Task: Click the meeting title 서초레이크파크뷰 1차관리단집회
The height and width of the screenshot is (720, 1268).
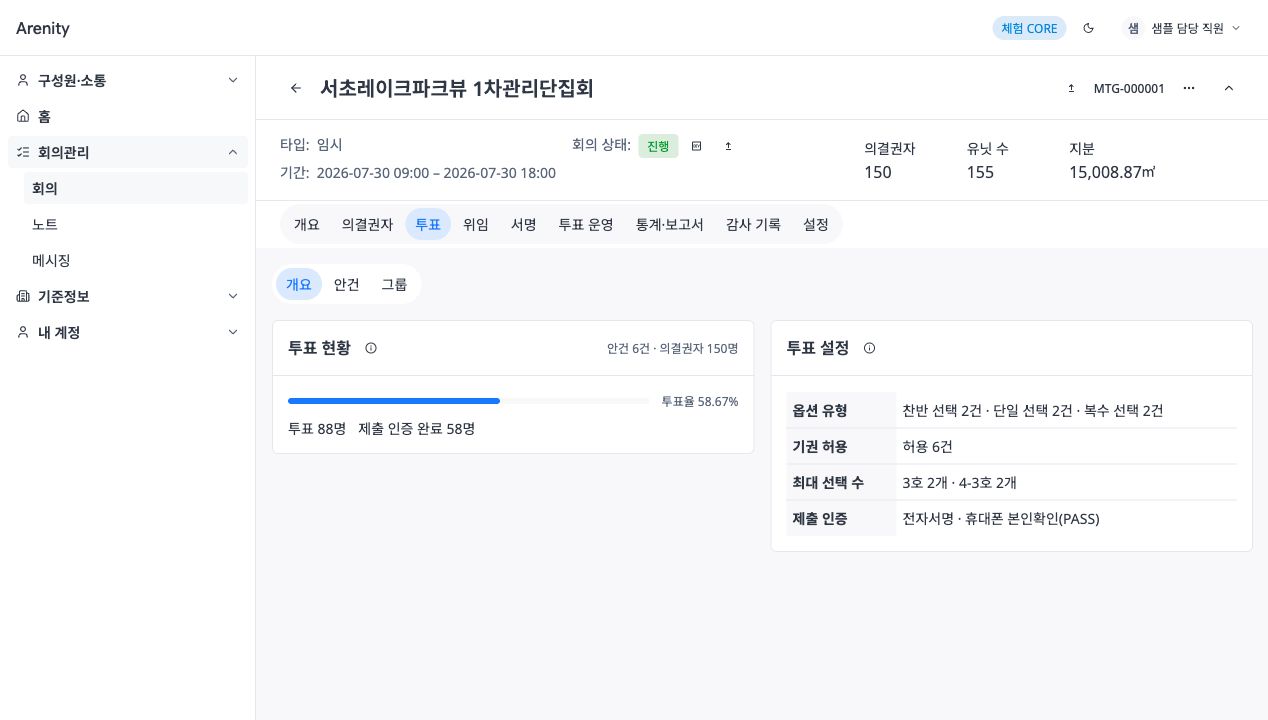Action: point(457,88)
